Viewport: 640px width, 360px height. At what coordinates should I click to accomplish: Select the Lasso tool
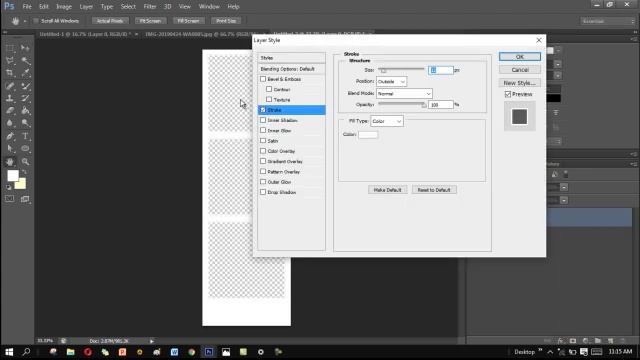10,61
